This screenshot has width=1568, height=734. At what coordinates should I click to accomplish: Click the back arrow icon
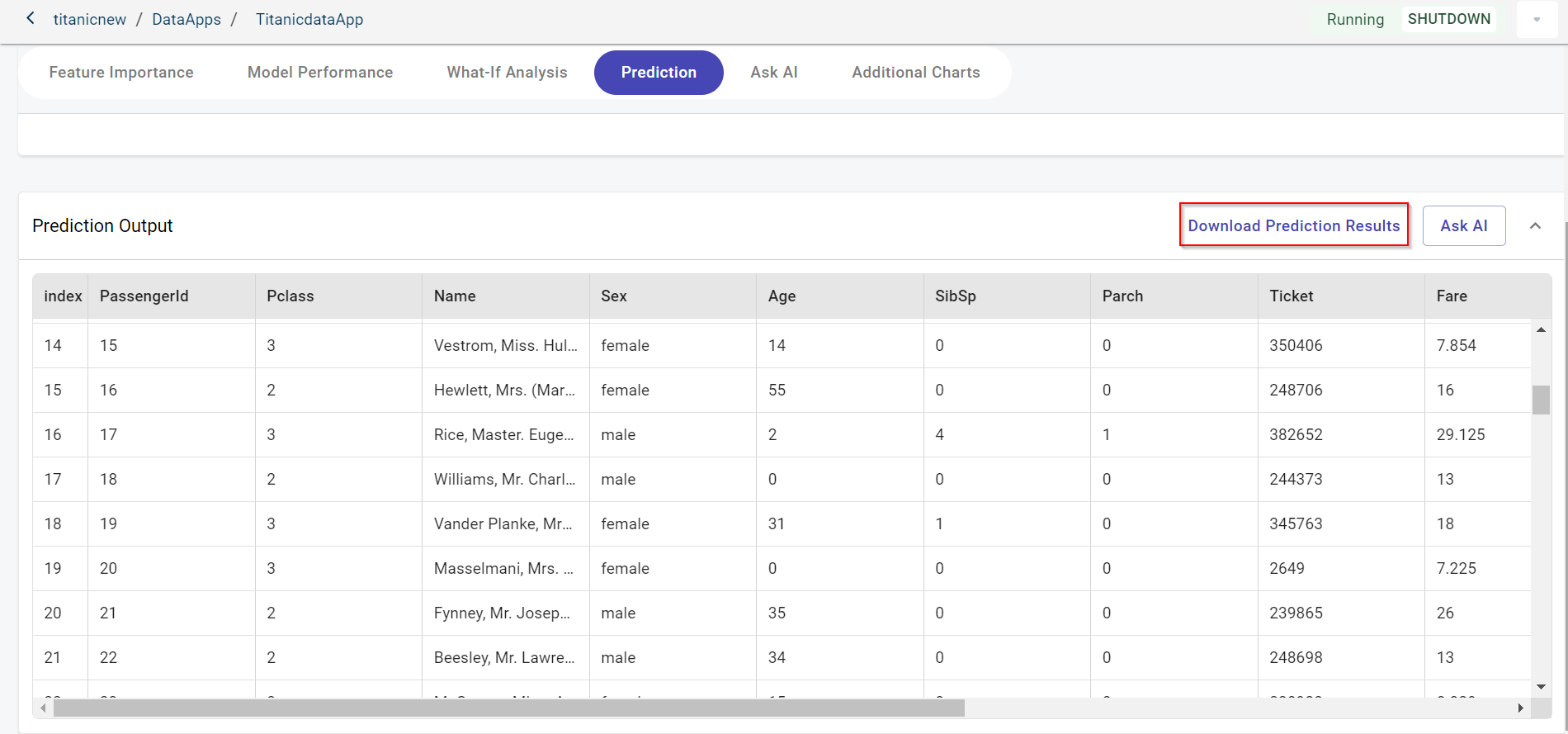(31, 18)
